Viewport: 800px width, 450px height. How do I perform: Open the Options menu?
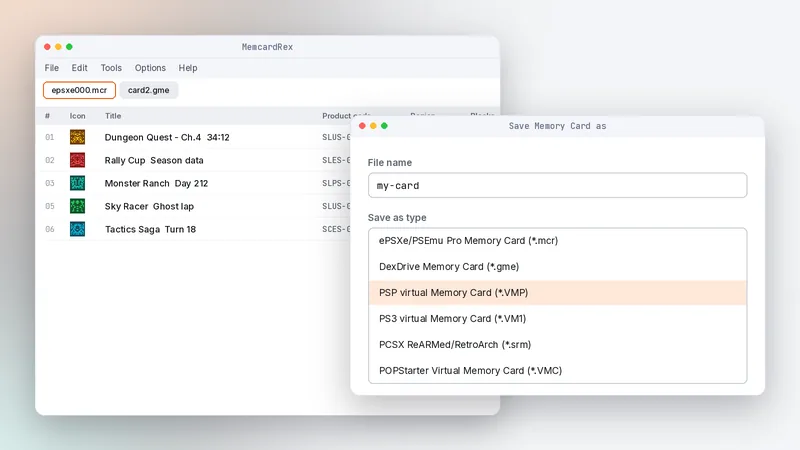coord(150,68)
